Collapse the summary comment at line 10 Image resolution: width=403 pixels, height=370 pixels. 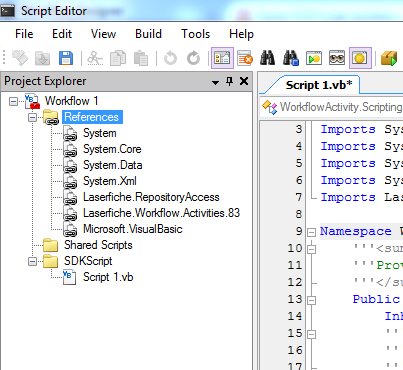click(x=311, y=249)
